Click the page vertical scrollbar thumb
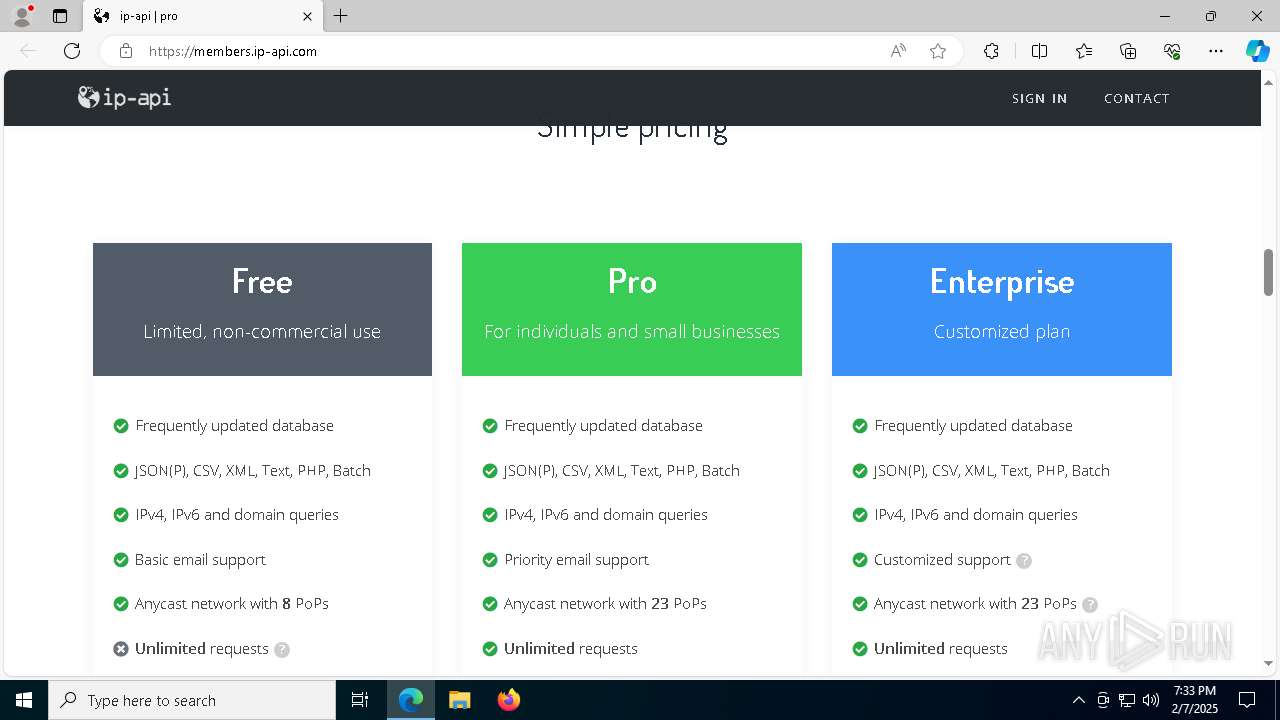The image size is (1280, 720). [1269, 272]
